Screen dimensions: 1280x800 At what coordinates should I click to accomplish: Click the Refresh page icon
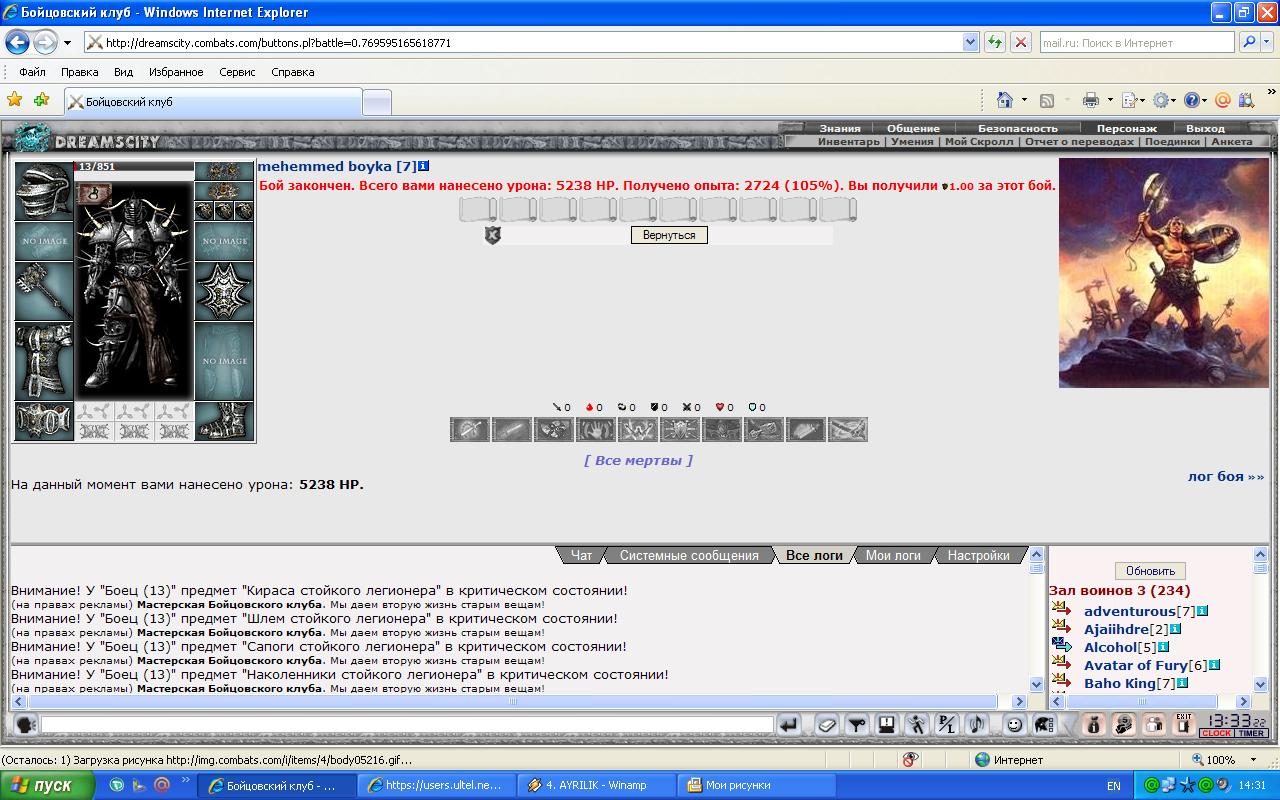coord(995,42)
